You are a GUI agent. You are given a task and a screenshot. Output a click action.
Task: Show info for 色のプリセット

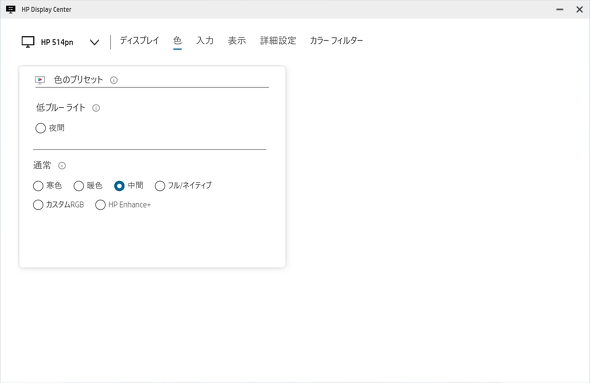pyautogui.click(x=114, y=80)
